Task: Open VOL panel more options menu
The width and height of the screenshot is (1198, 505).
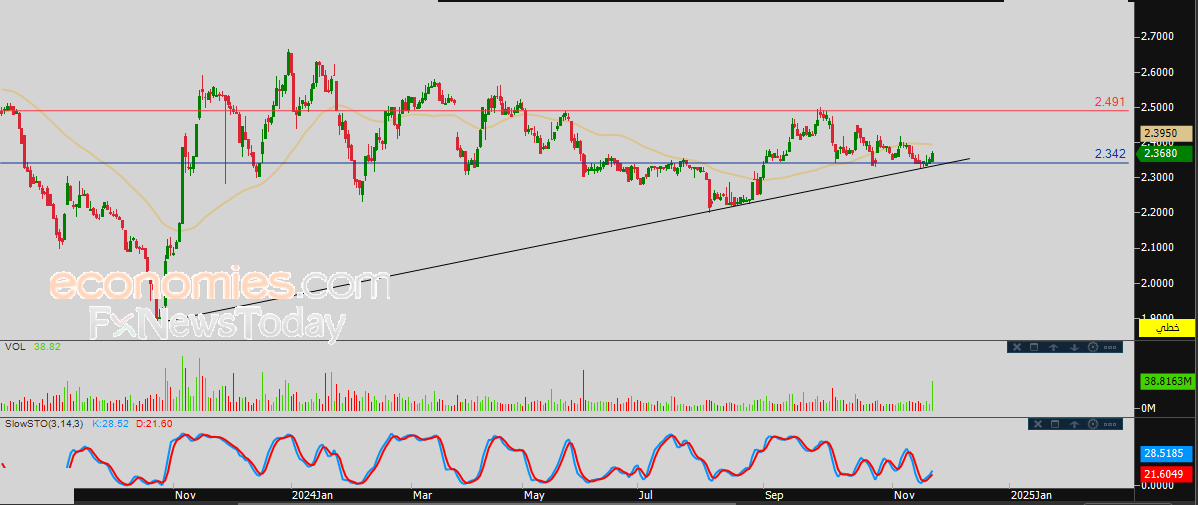Action: [x=1110, y=347]
